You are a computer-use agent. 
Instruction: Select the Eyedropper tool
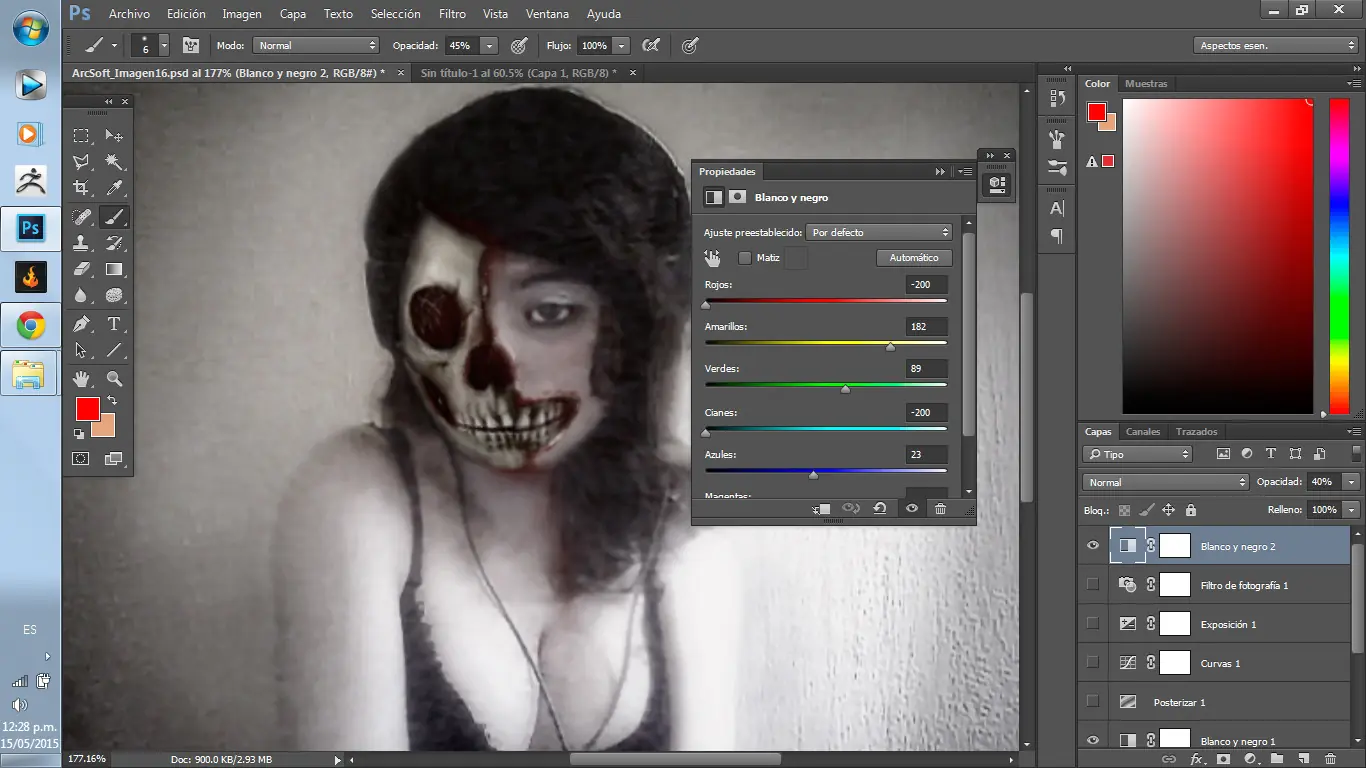click(114, 188)
